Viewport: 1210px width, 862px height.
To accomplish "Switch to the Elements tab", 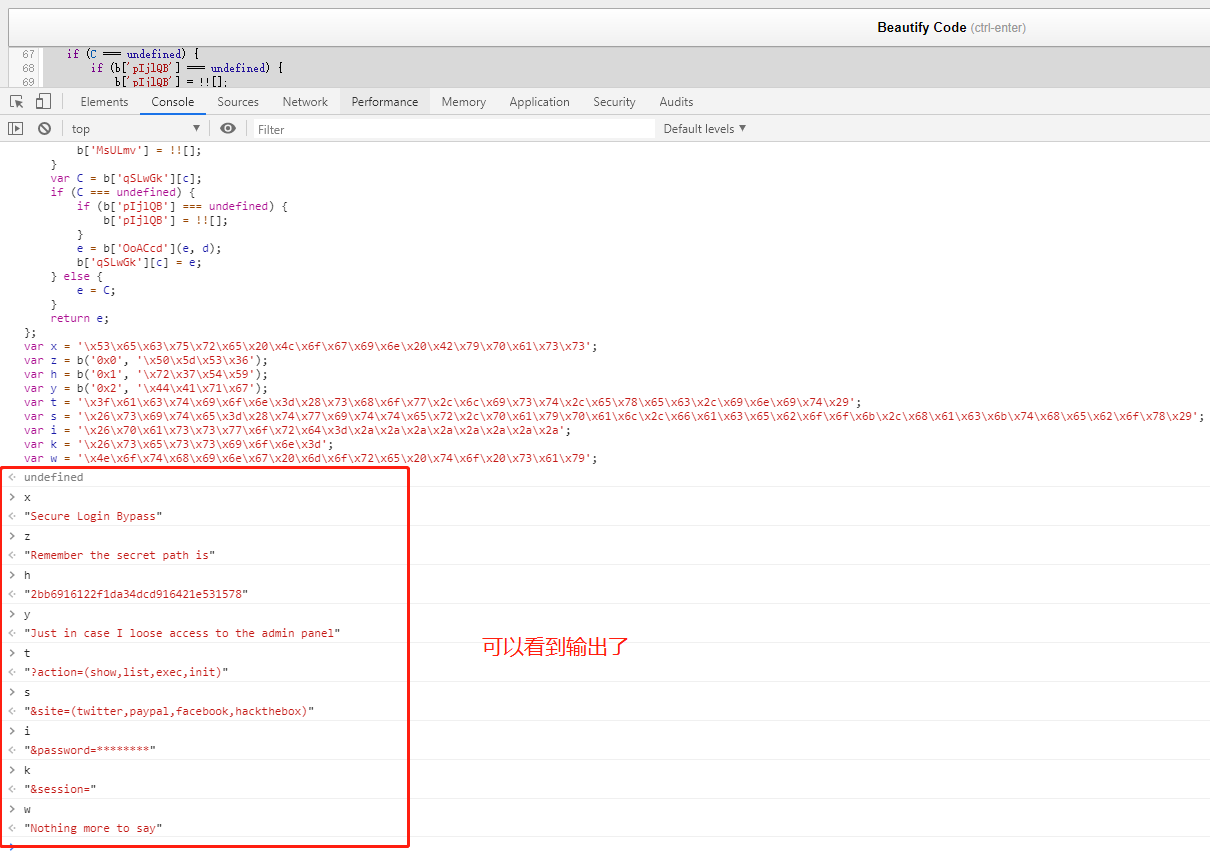I will pyautogui.click(x=104, y=102).
